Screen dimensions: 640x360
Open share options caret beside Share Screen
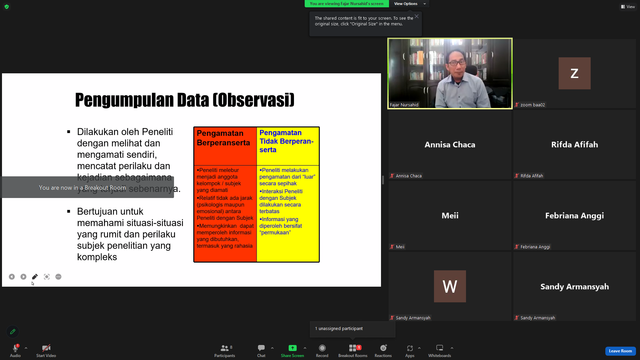point(305,348)
